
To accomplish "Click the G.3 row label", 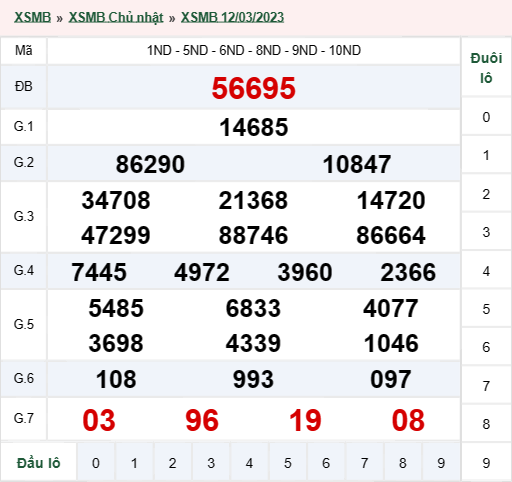I will pyautogui.click(x=24, y=217).
